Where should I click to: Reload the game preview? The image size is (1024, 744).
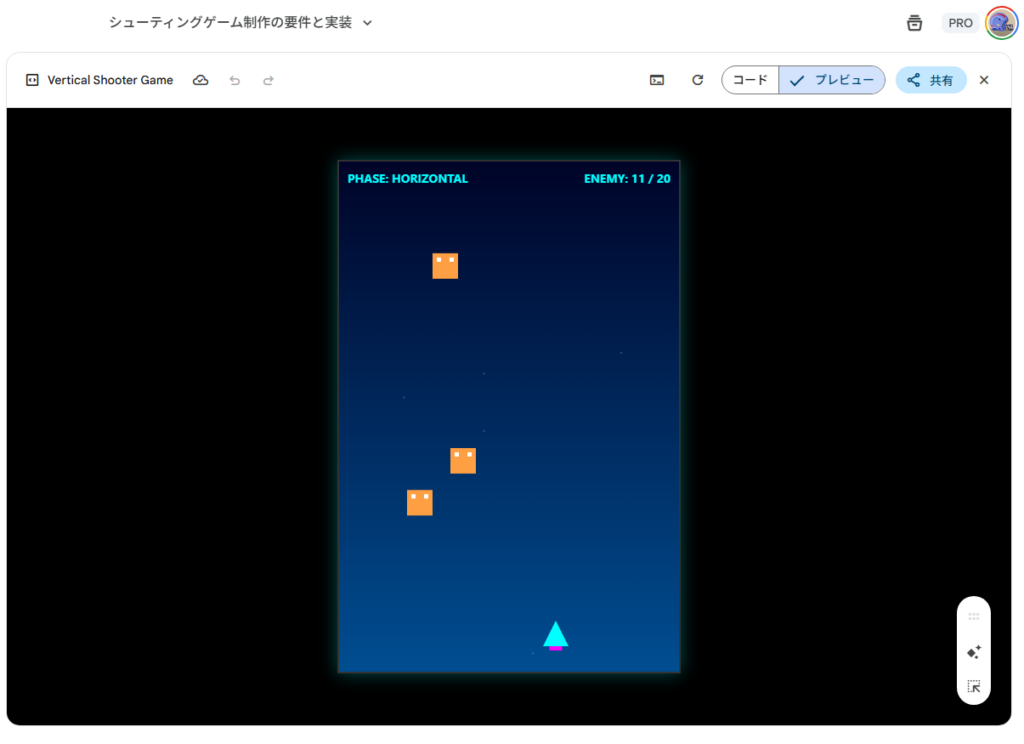coord(698,80)
